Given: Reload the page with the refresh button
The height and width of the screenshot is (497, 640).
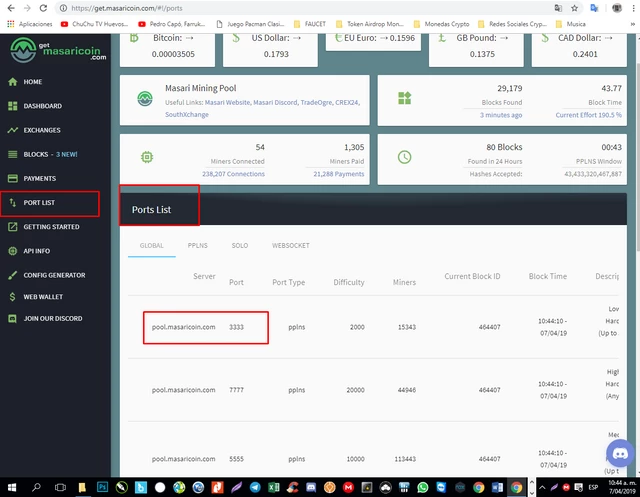Looking at the screenshot, I should (43, 8).
